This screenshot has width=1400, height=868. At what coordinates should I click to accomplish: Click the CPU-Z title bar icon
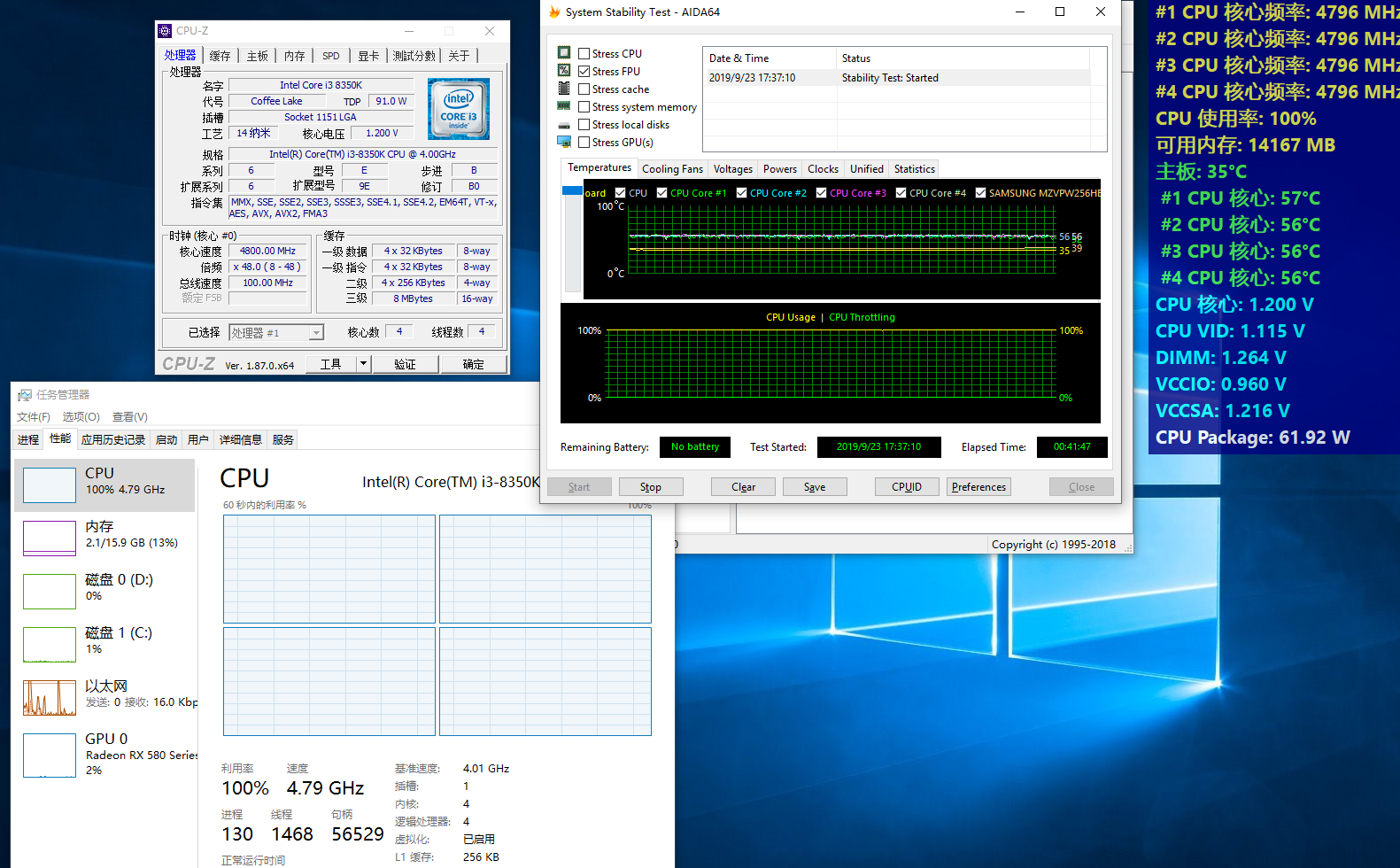pyautogui.click(x=165, y=31)
